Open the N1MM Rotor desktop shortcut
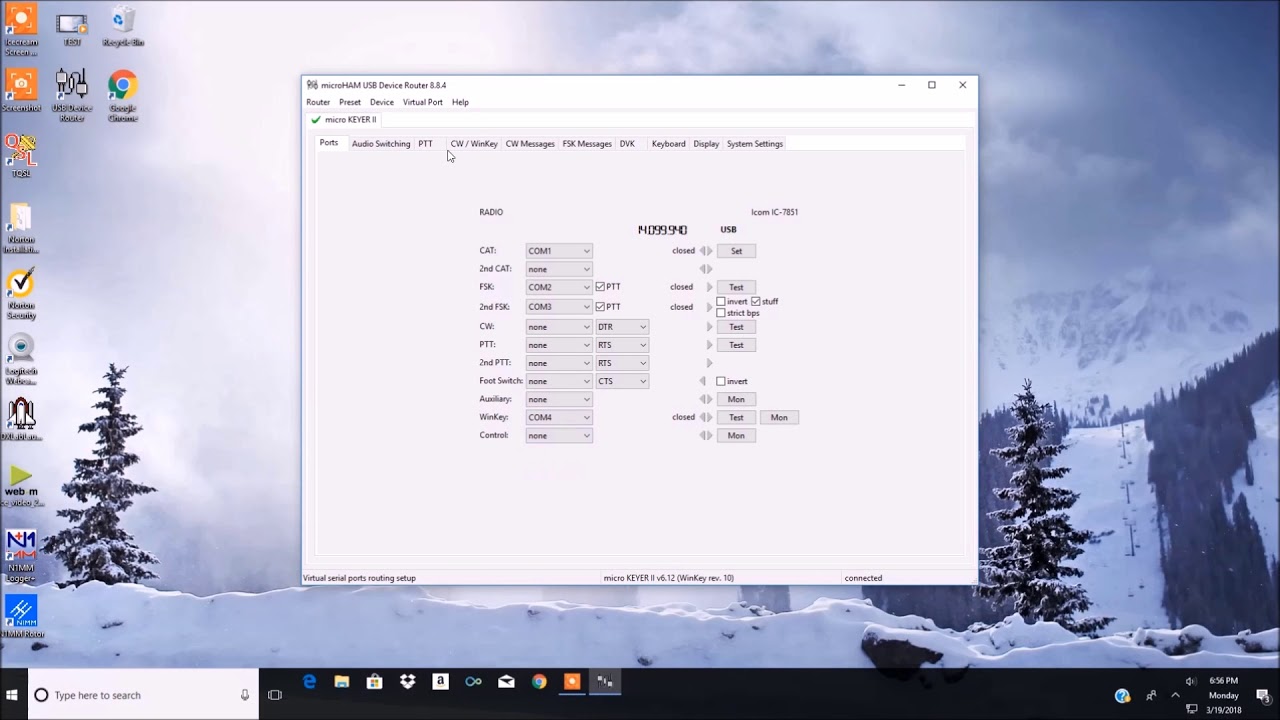 21,617
